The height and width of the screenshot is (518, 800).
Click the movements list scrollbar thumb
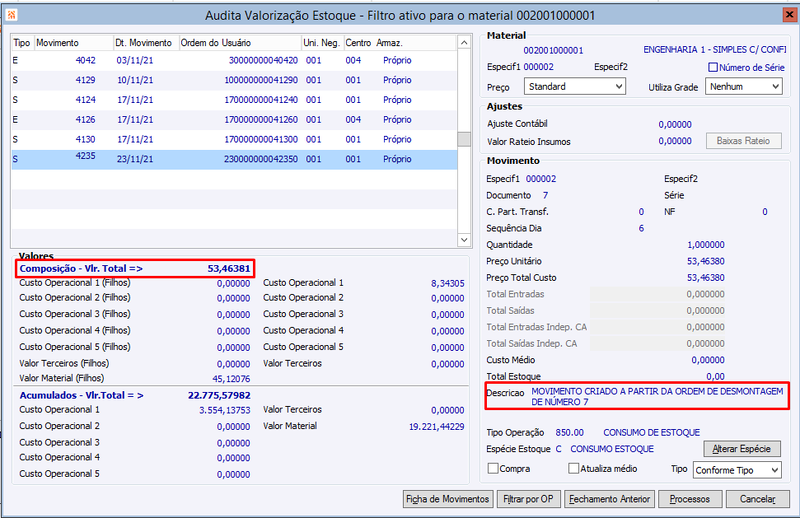click(x=464, y=139)
